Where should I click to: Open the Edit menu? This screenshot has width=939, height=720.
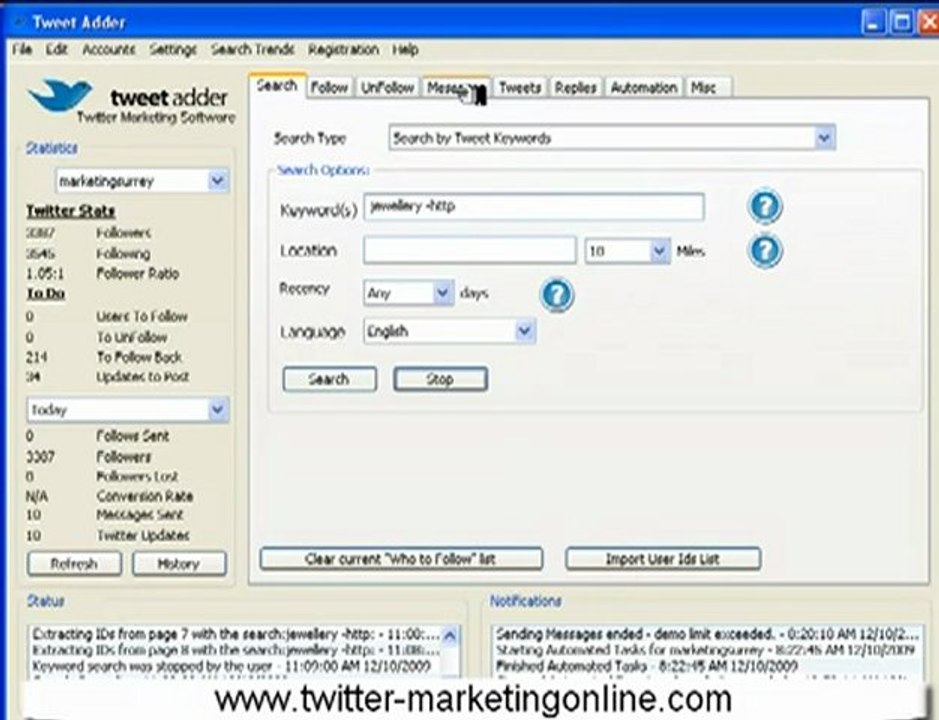[x=57, y=49]
